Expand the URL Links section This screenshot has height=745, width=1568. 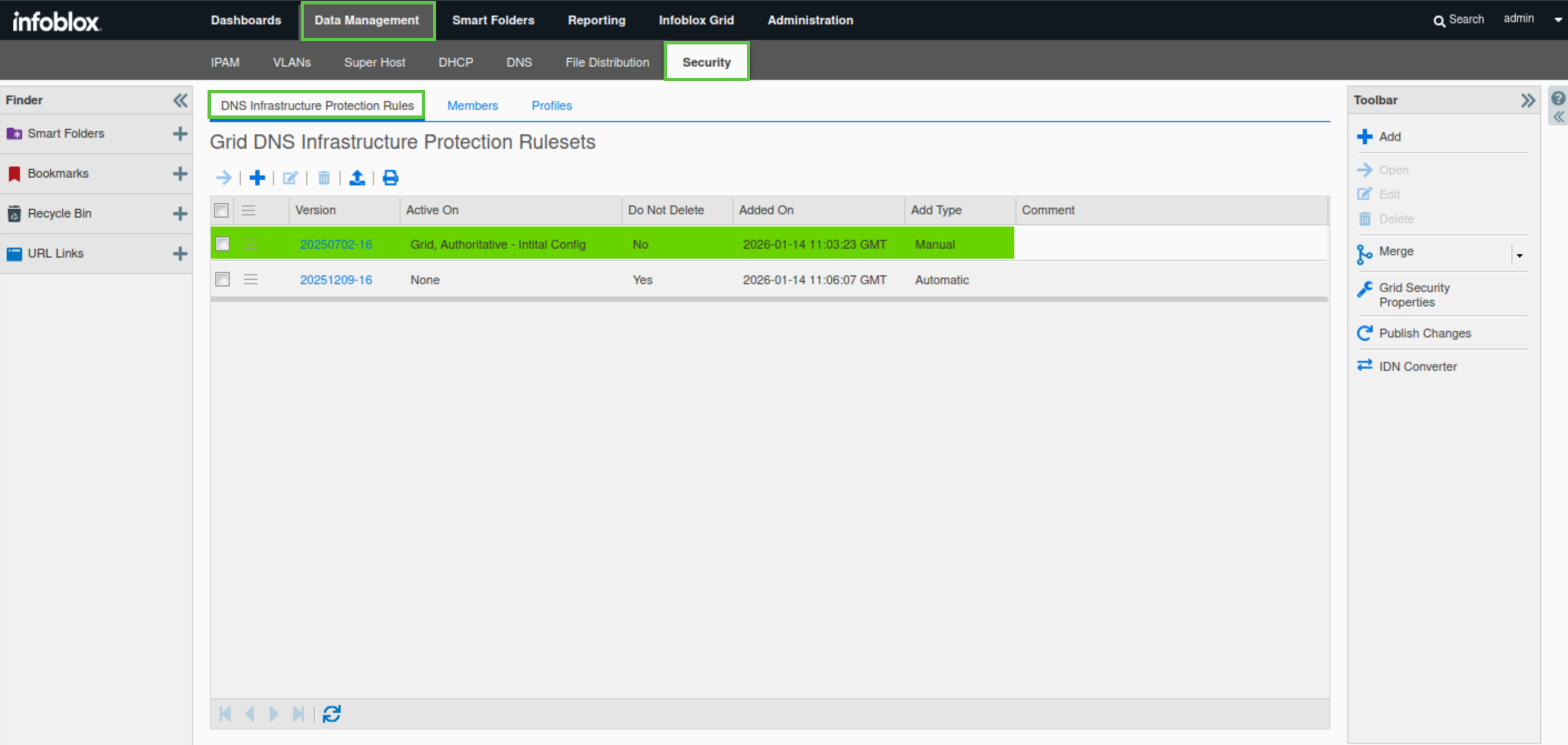click(x=180, y=253)
